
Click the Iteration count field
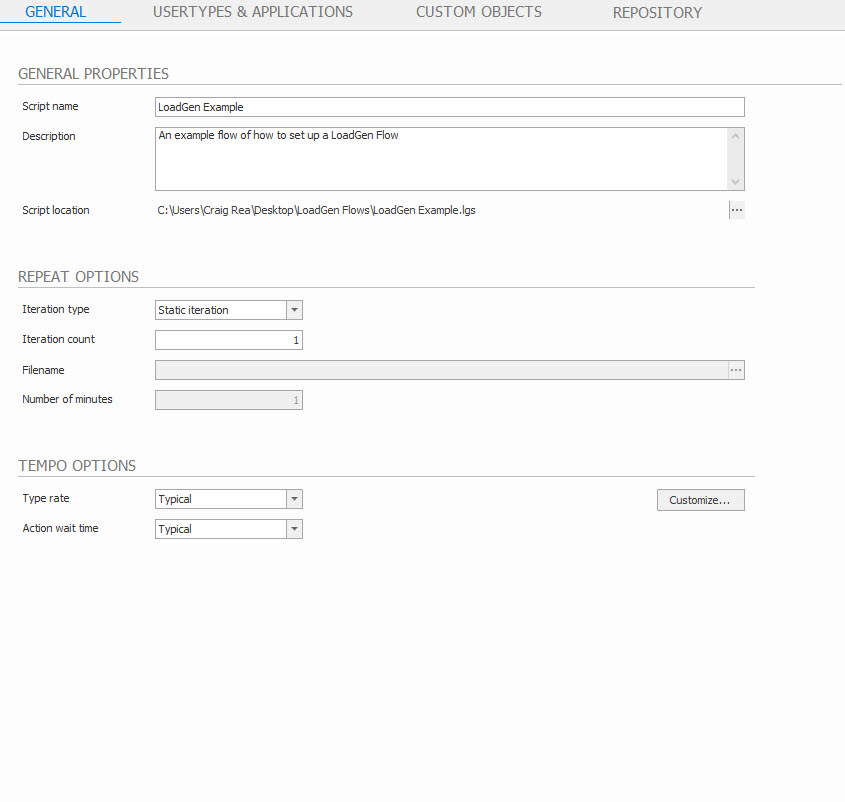tap(228, 340)
